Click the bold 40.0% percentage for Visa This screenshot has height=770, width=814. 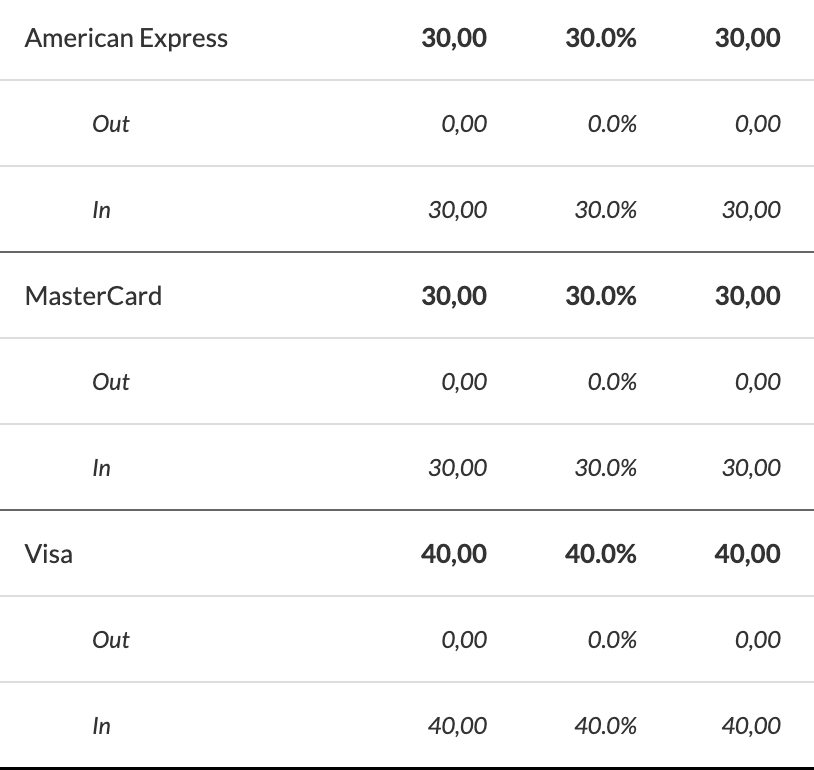(x=600, y=554)
